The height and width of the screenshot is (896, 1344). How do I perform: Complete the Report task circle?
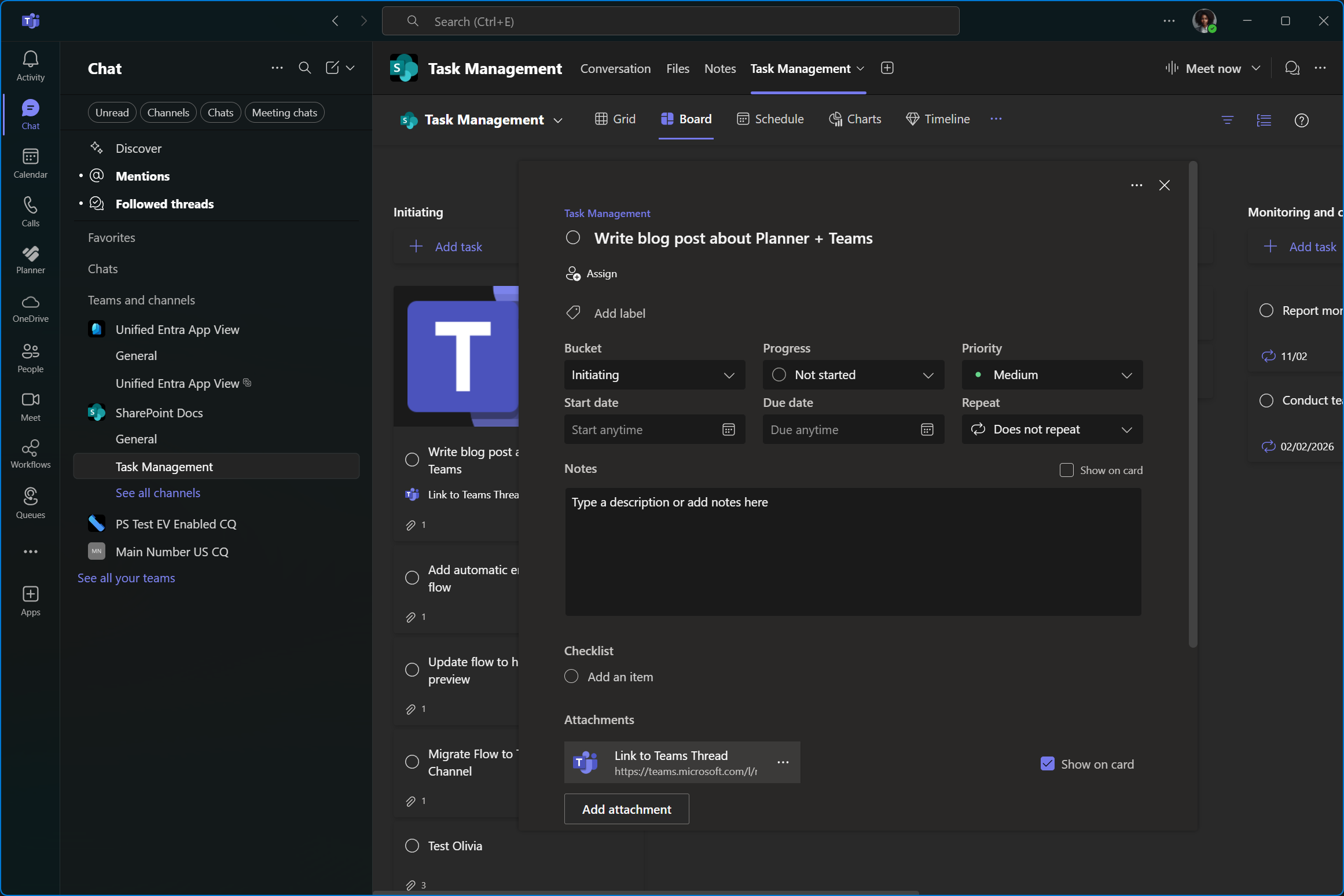(1266, 310)
